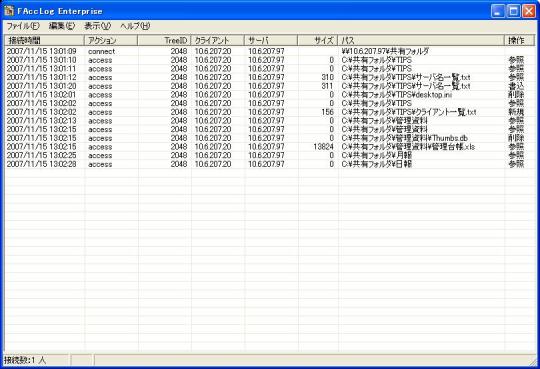Click the 新規 operation cell
The width and height of the screenshot is (540, 369).
[x=516, y=112]
